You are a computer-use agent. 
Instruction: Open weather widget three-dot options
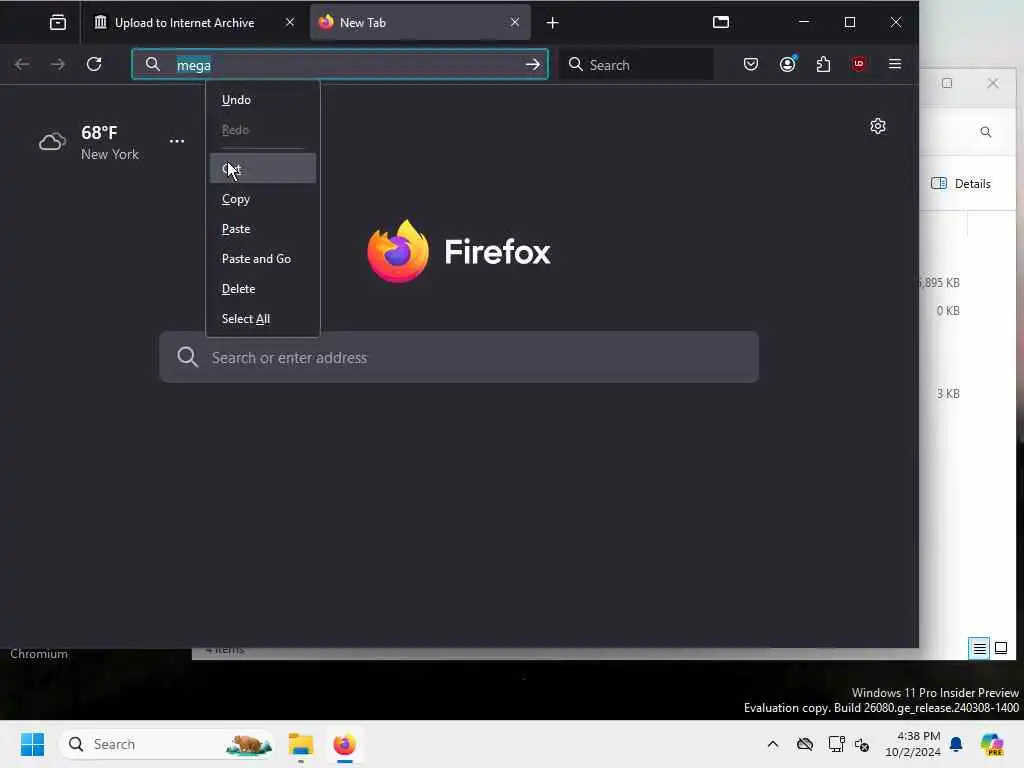[x=177, y=141]
